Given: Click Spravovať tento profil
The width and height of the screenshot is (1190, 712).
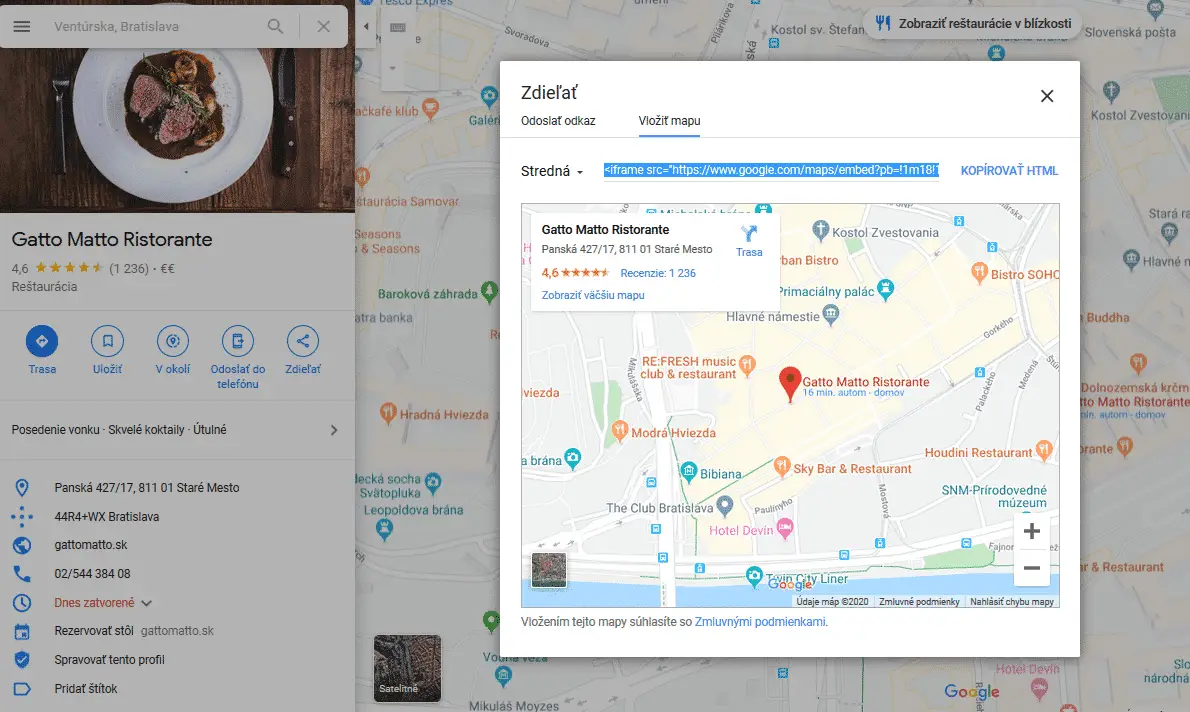Looking at the screenshot, I should 109,660.
